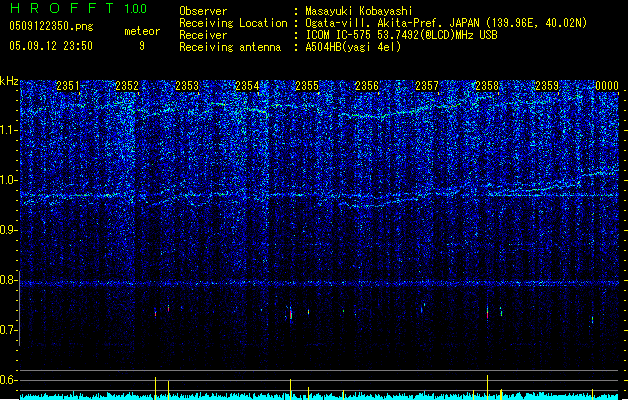This screenshot has width=629, height=400.
Task: Click the red meteor echo just before 2355
Action: click(x=291, y=315)
